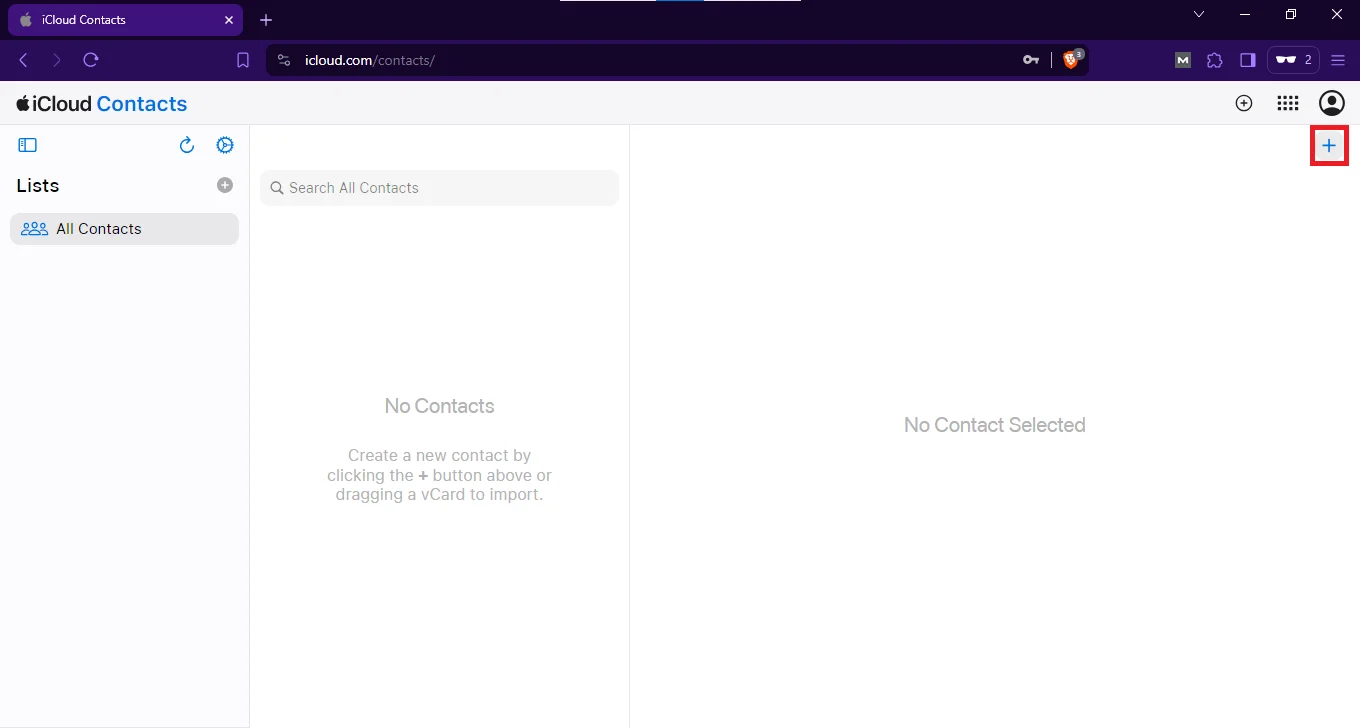Toggle the sidebar panel icon
Image resolution: width=1360 pixels, height=728 pixels.
pyautogui.click(x=28, y=145)
